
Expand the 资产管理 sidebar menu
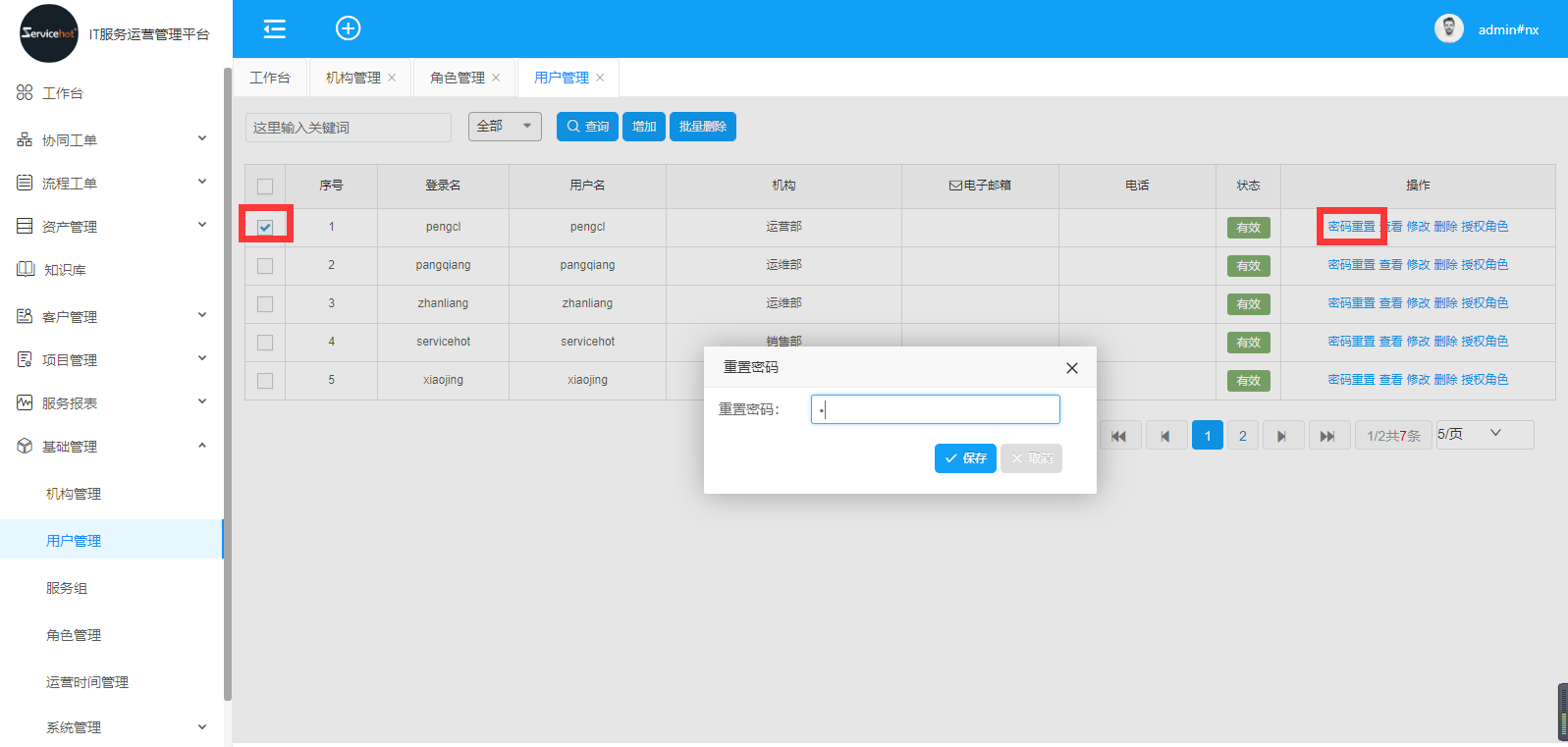point(112,227)
